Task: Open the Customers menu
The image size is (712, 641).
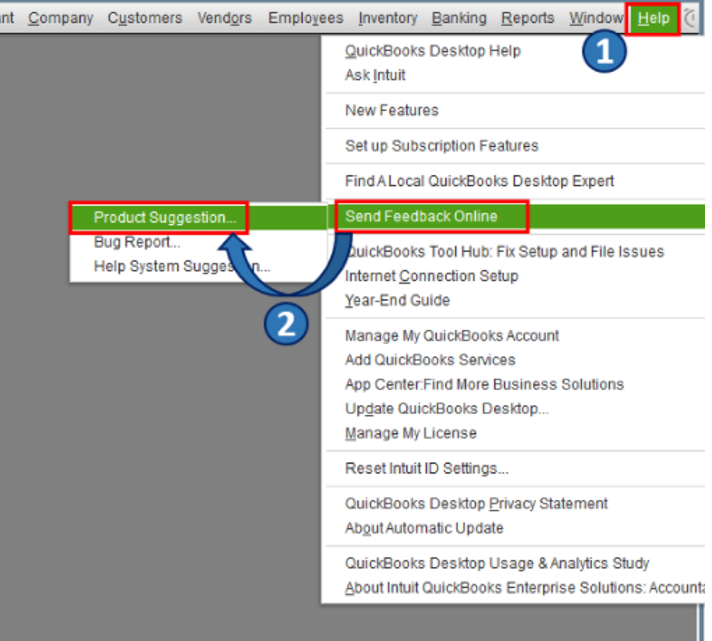Action: coord(145,18)
